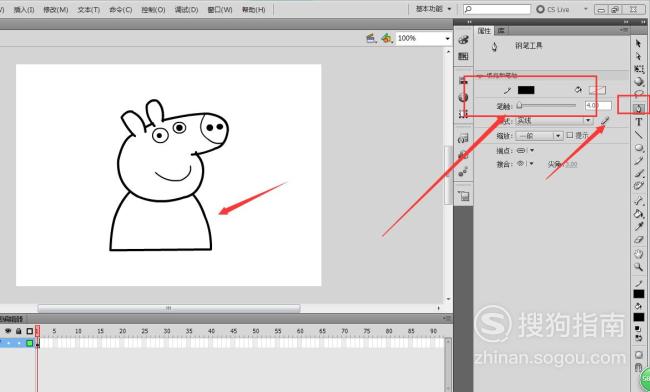
Task: Open the 控制(O) menu
Action: point(153,10)
